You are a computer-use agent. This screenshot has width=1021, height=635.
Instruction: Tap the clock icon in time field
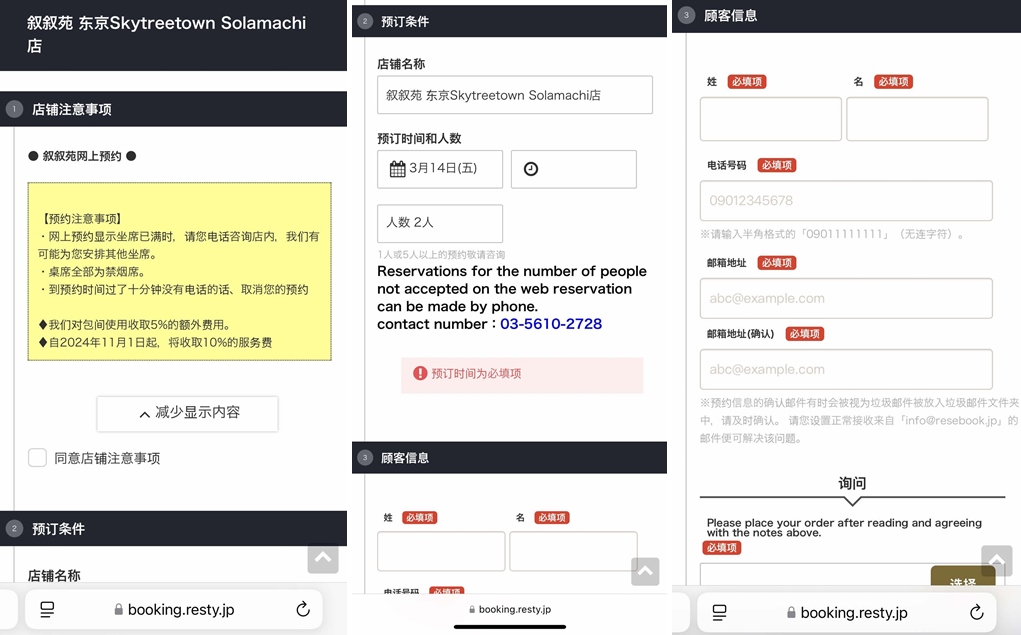coord(531,169)
